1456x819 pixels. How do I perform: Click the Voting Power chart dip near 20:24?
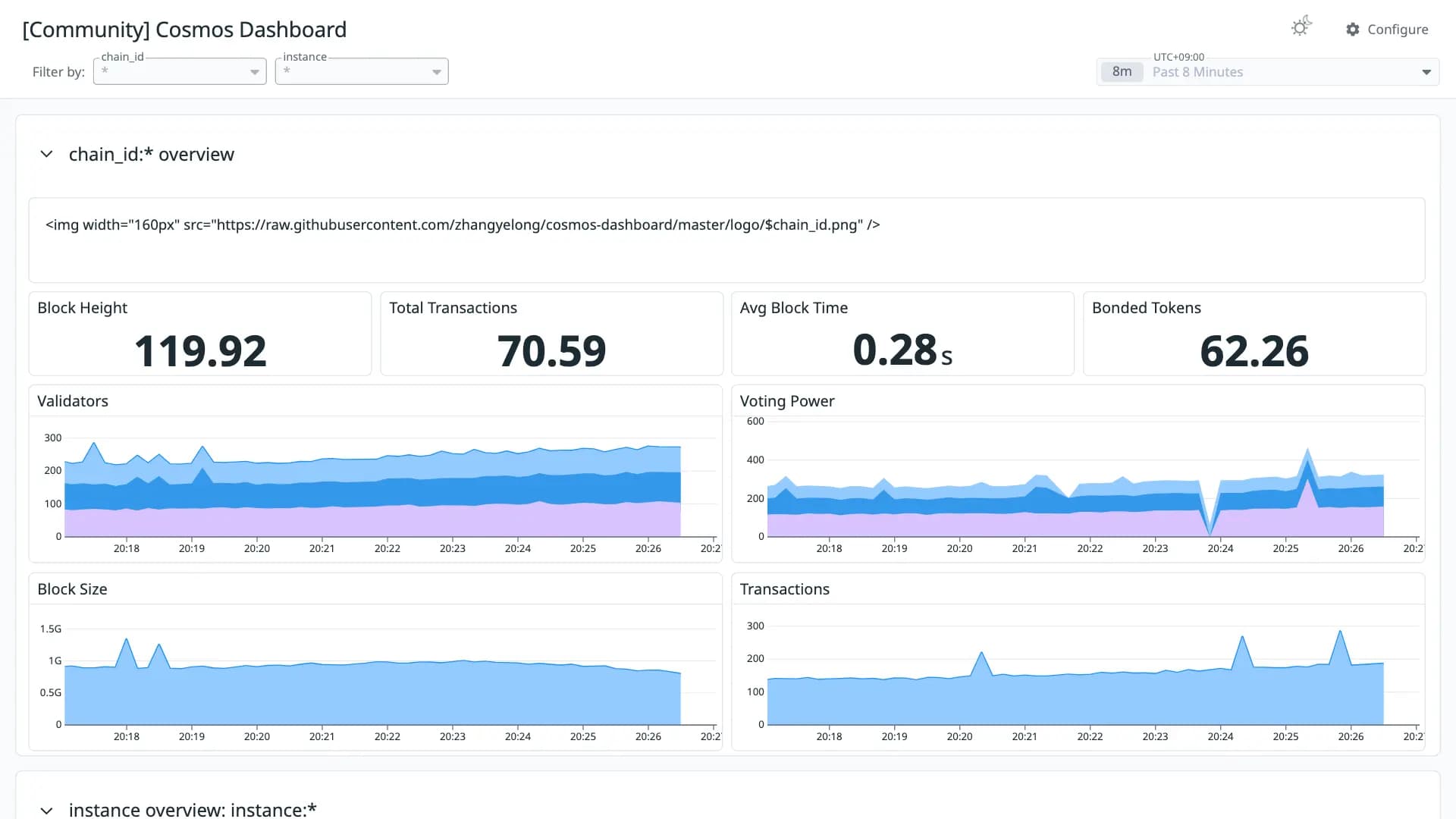click(1210, 531)
